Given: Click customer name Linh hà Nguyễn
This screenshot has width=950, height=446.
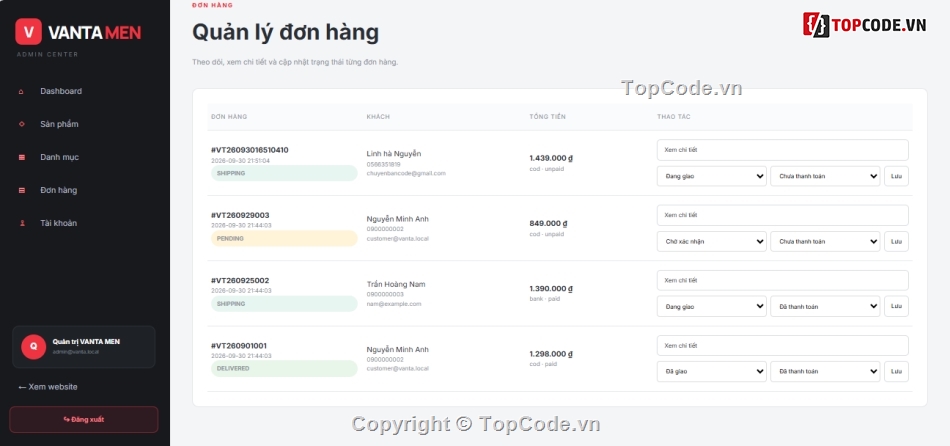Looking at the screenshot, I should [394, 154].
